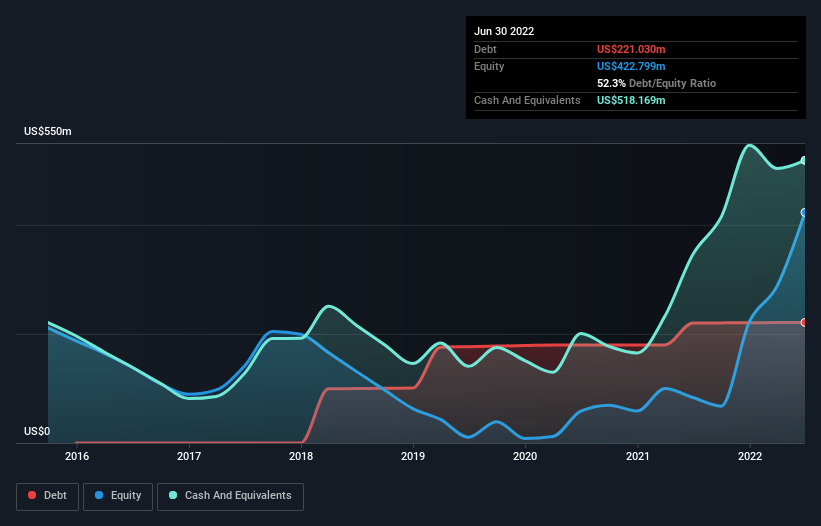Toggle the Equity series legend button
Image resolution: width=821 pixels, height=526 pixels.
[x=118, y=496]
